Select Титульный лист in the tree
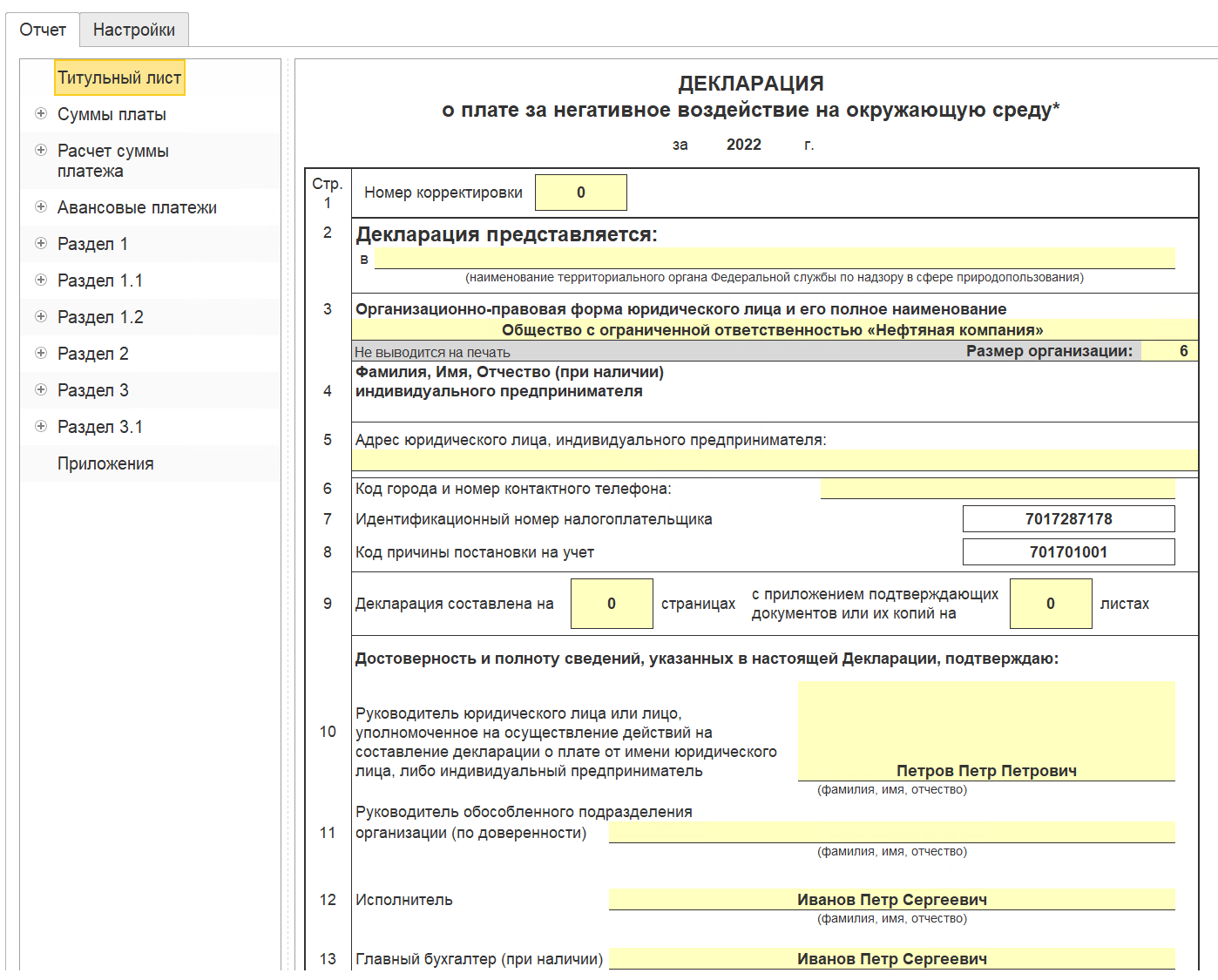Screen dimensions: 1218x980 coord(119,78)
